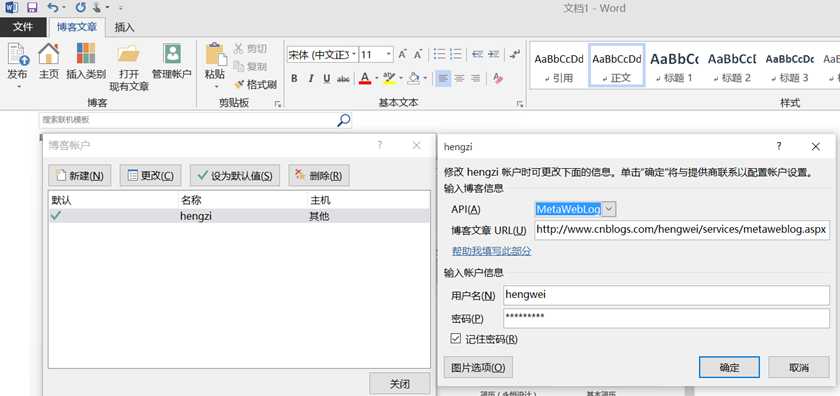Toggle strikethrough formatting

pos(343,79)
